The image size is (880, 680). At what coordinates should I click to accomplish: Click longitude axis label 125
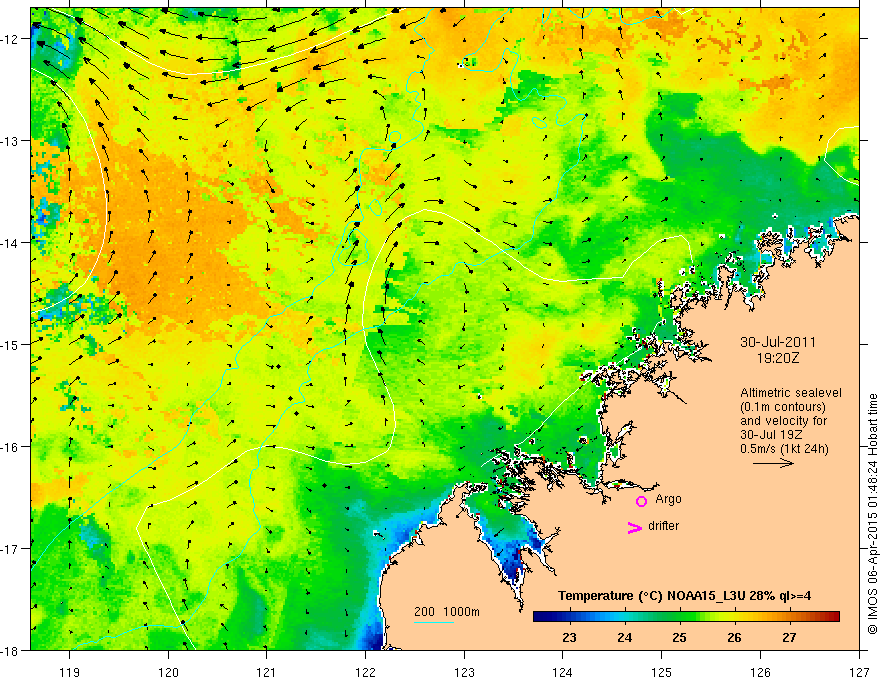click(x=662, y=672)
